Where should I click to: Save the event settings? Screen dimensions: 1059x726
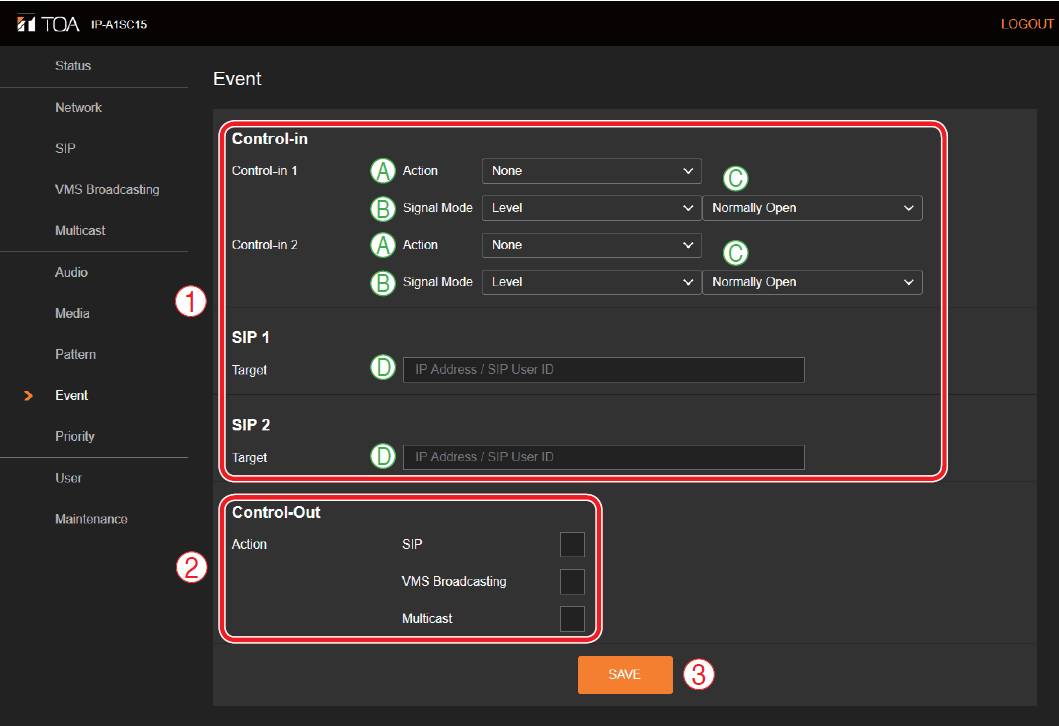[x=625, y=675]
